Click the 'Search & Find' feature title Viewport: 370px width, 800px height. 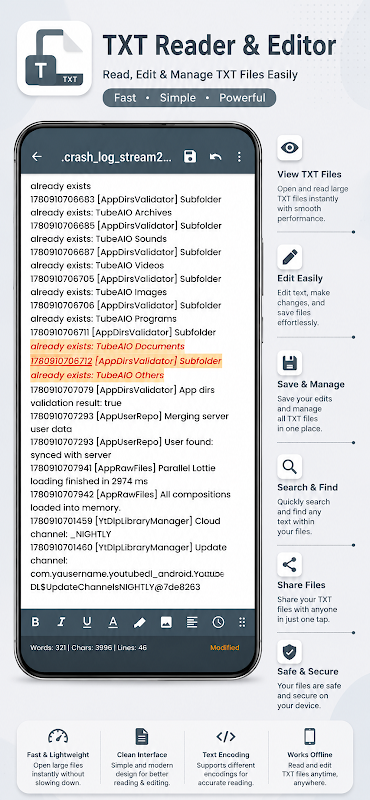pos(307,487)
